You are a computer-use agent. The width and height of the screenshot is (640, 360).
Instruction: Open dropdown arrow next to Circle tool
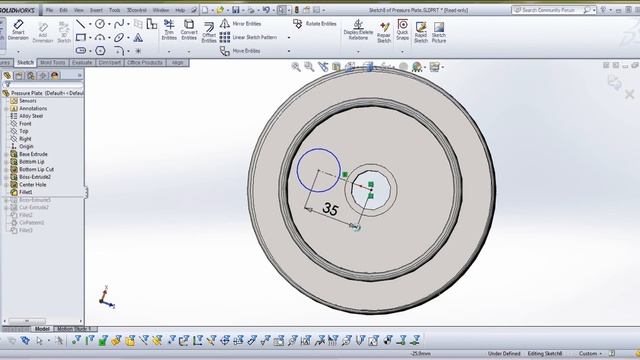click(x=109, y=24)
